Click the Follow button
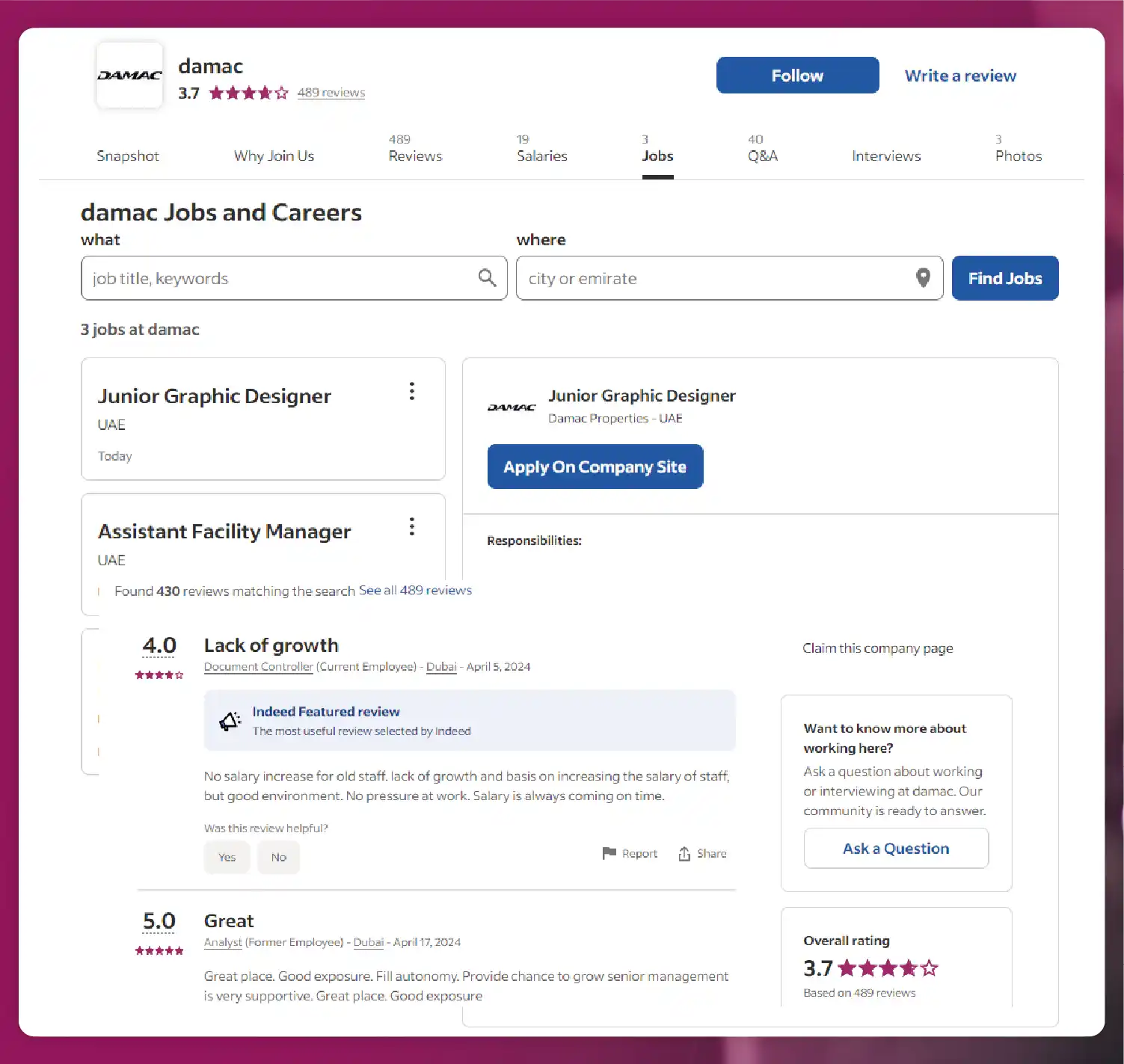Viewport: 1124px width, 1064px height. point(797,75)
